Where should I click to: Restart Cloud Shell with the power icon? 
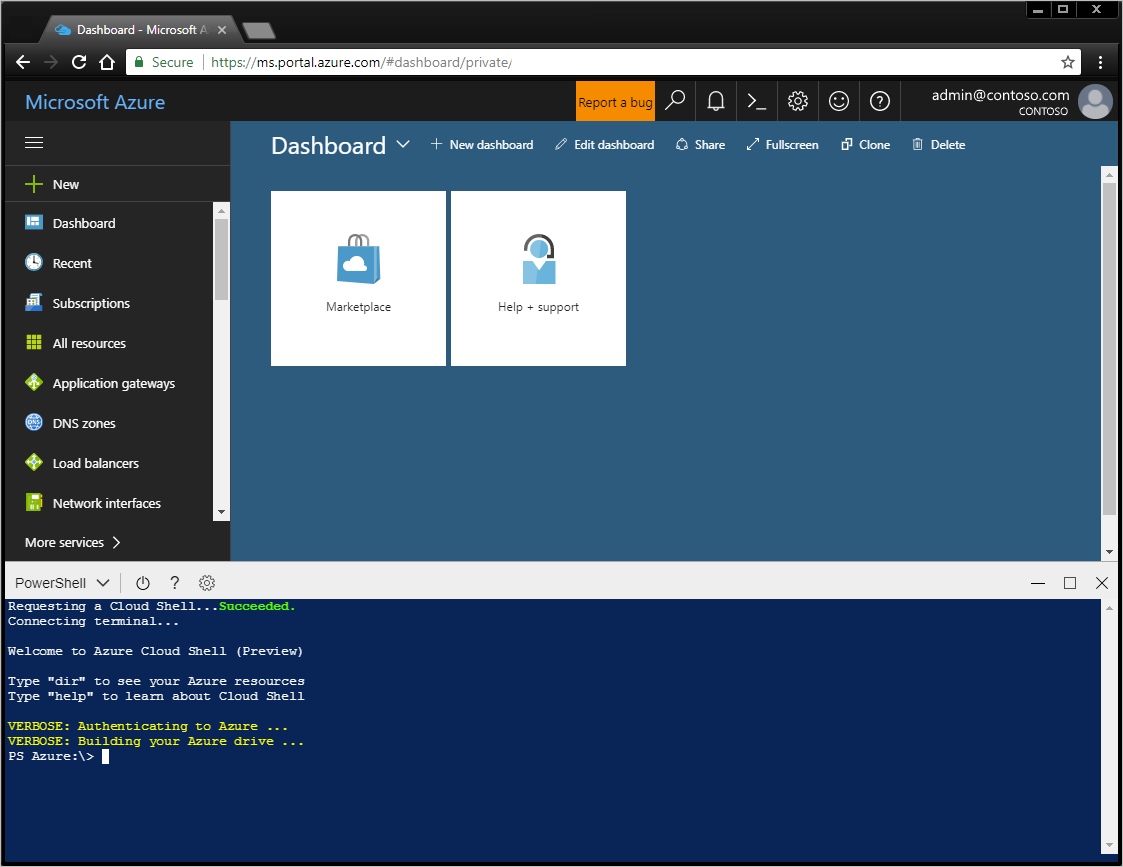142,582
